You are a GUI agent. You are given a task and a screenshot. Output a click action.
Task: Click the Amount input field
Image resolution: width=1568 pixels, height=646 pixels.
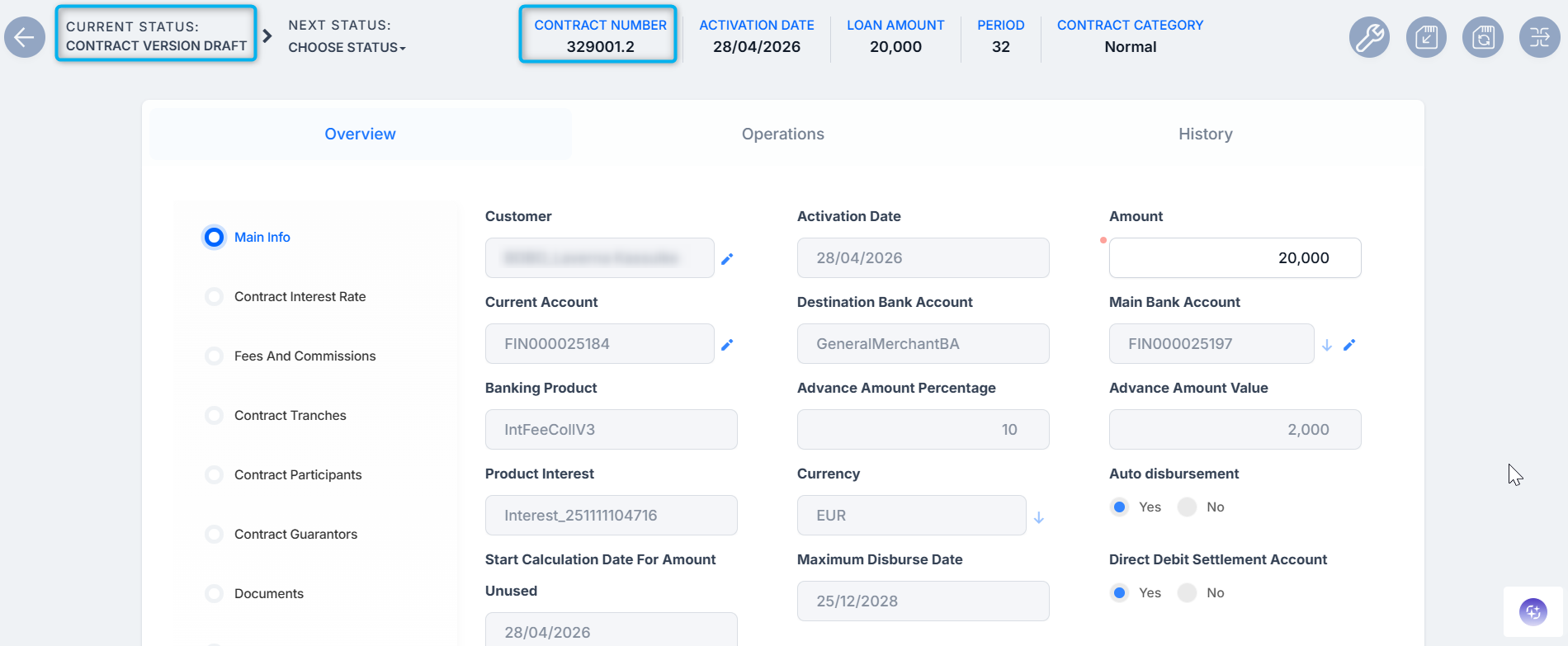pos(1235,258)
